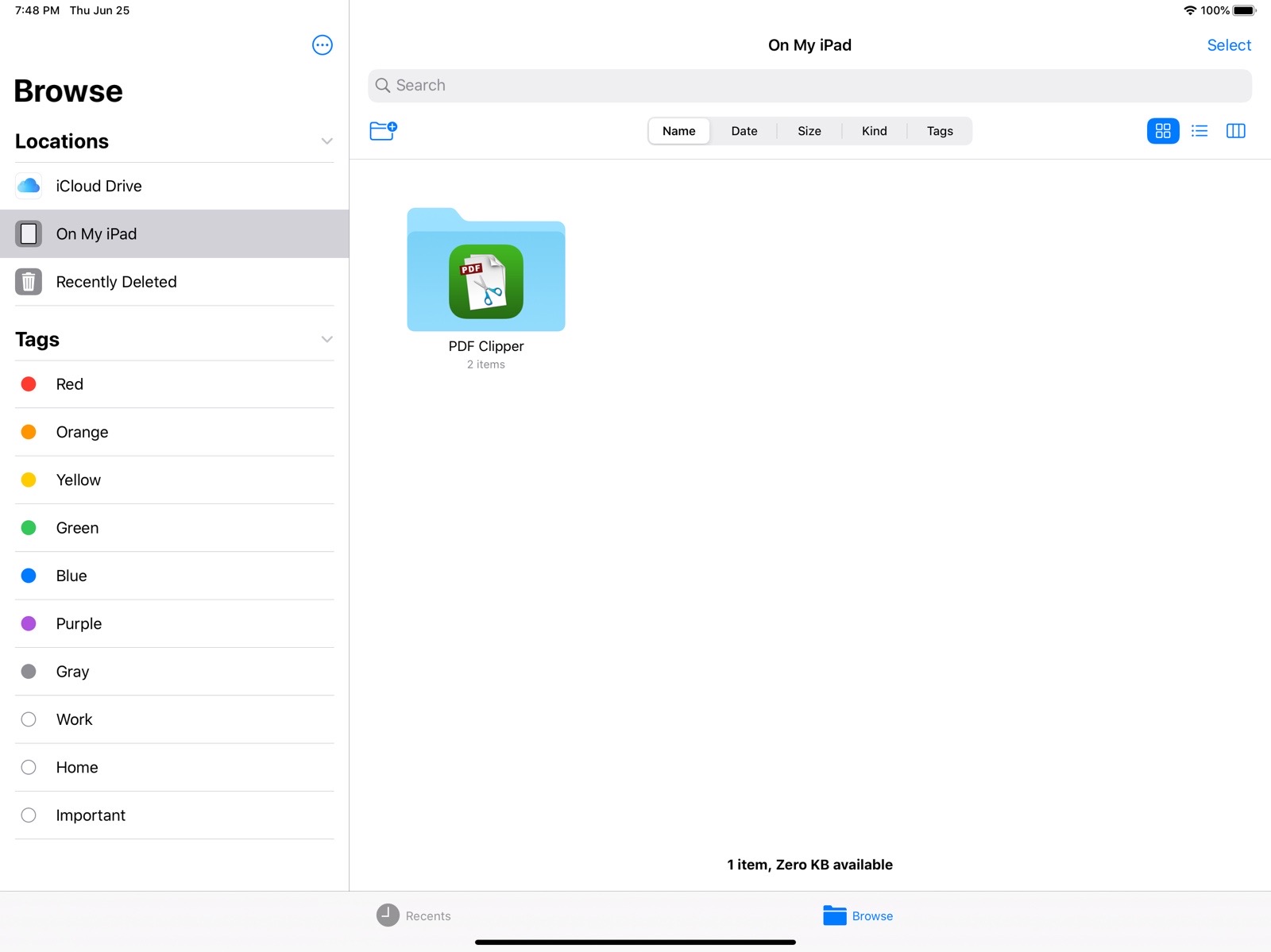Viewport: 1271px width, 952px height.
Task: Create a new folder with the folder-plus icon
Action: (x=383, y=131)
